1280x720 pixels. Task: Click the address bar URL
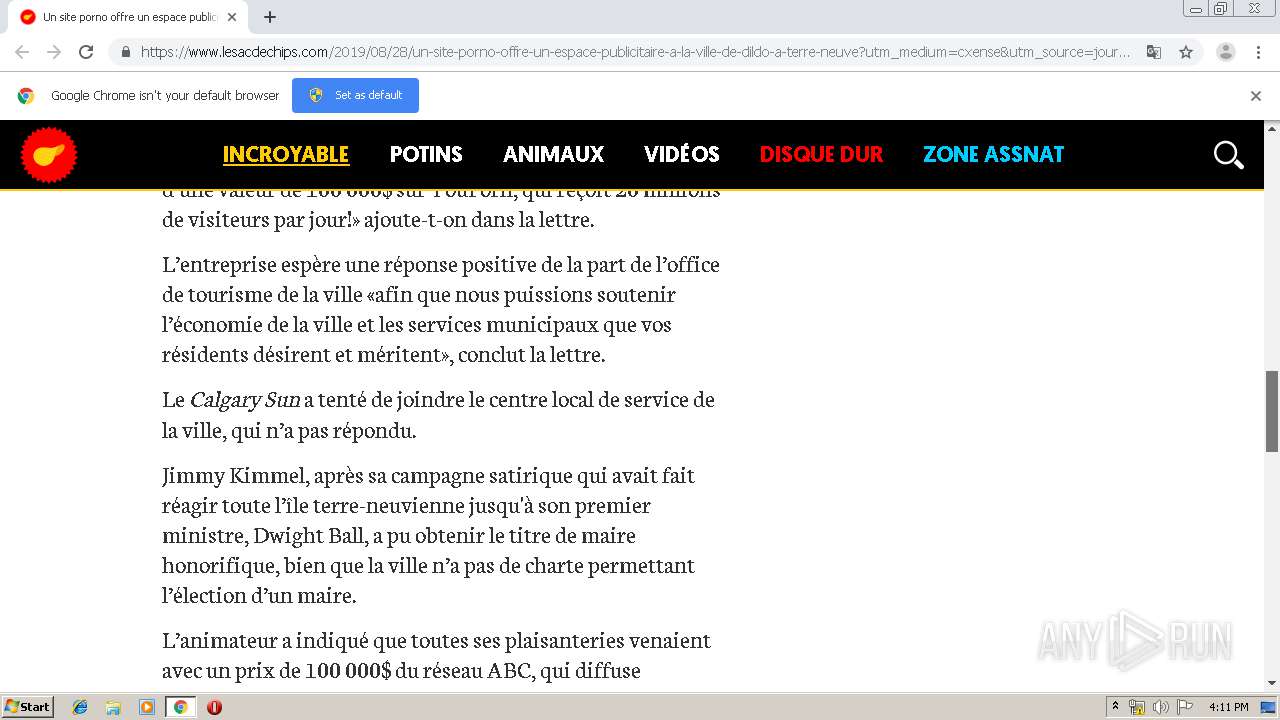point(635,52)
